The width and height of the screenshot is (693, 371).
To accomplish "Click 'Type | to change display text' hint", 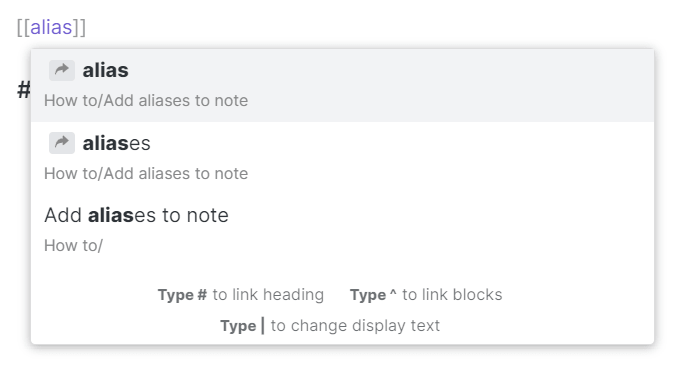I will pyautogui.click(x=330, y=326).
